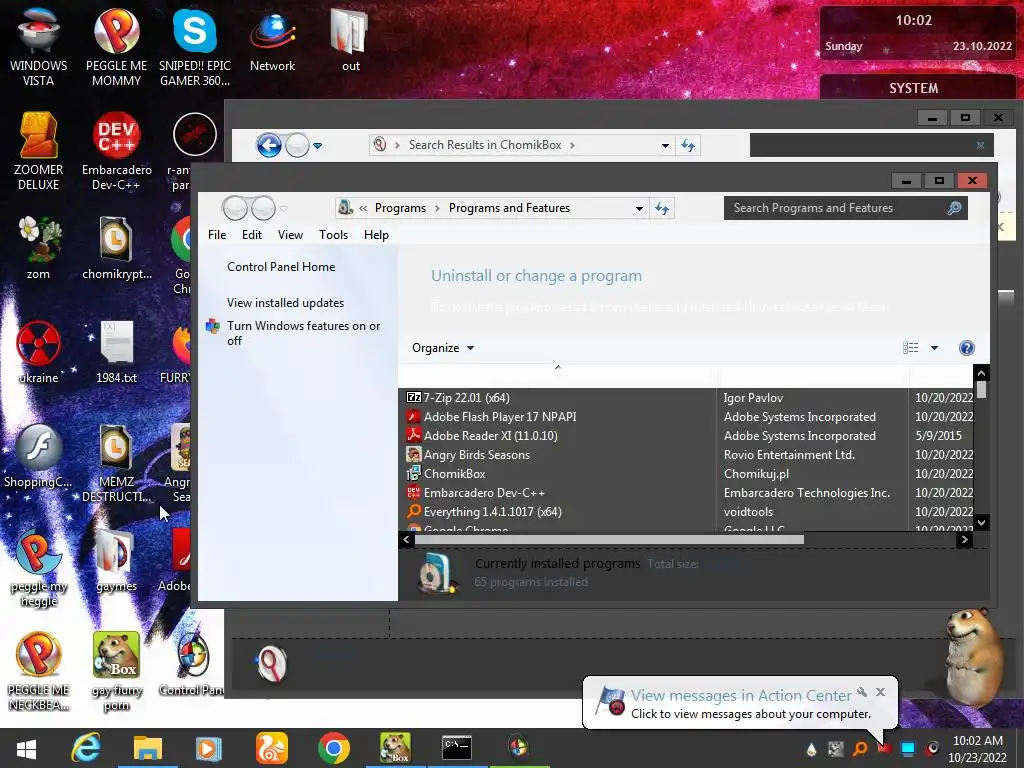Go to Control Panel Home
1024x768 pixels.
click(281, 266)
